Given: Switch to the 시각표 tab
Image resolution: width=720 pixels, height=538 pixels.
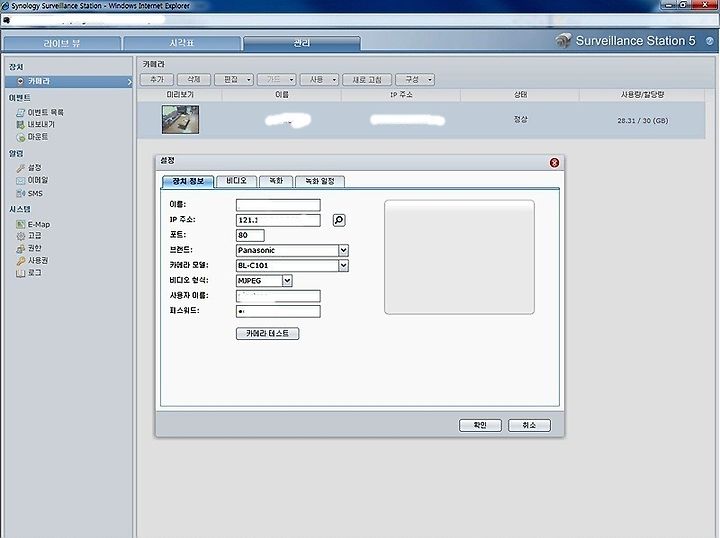Looking at the screenshot, I should point(182,43).
